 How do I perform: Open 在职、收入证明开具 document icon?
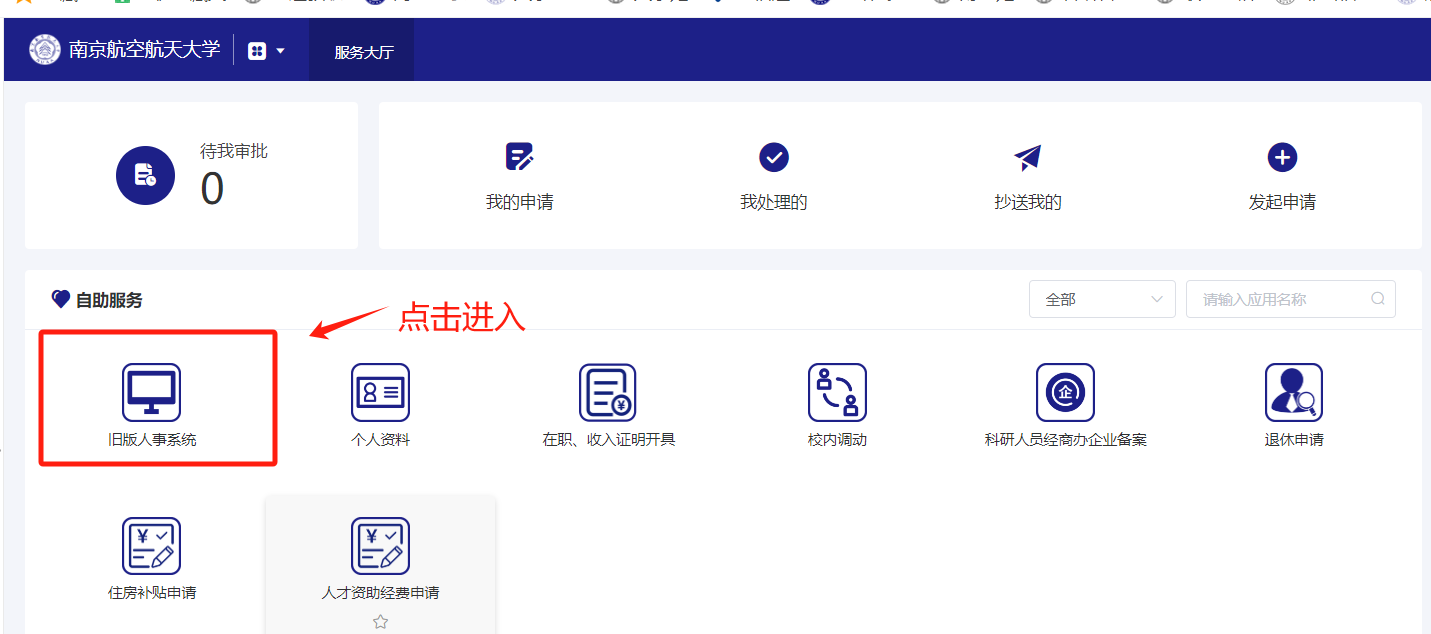[608, 392]
